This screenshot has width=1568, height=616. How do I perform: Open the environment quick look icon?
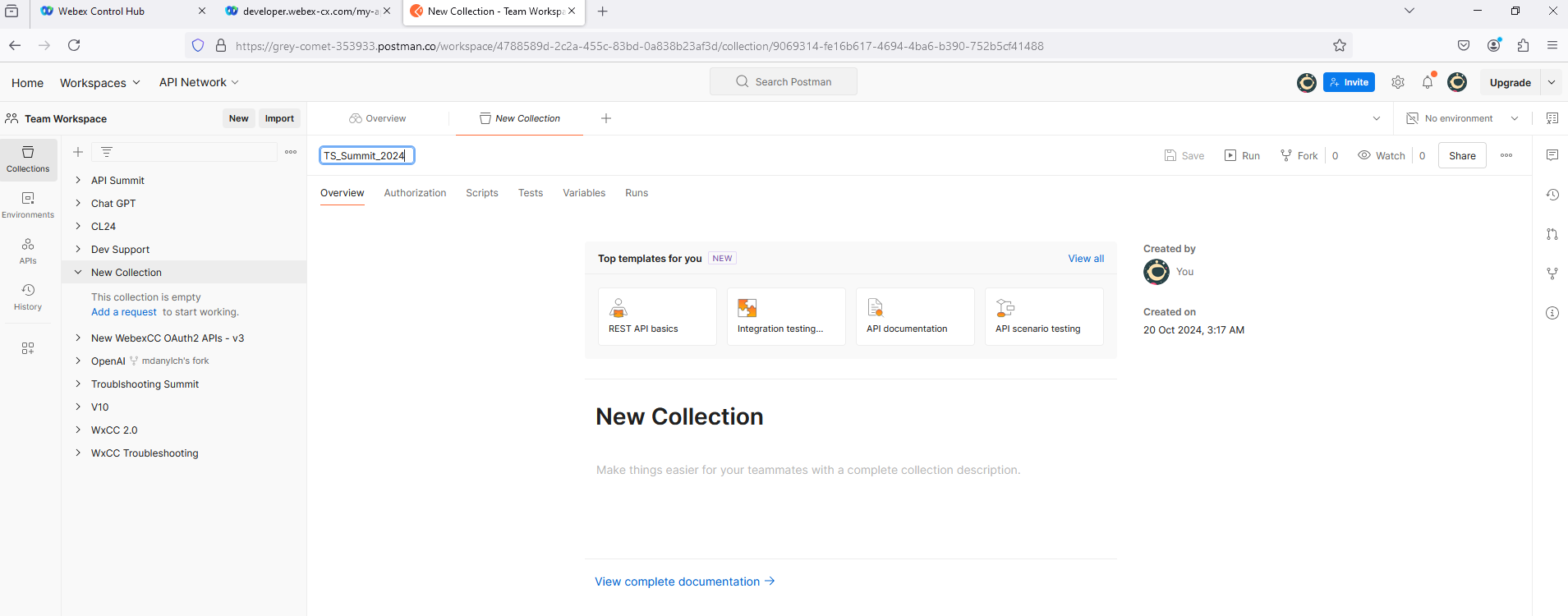(x=1552, y=118)
